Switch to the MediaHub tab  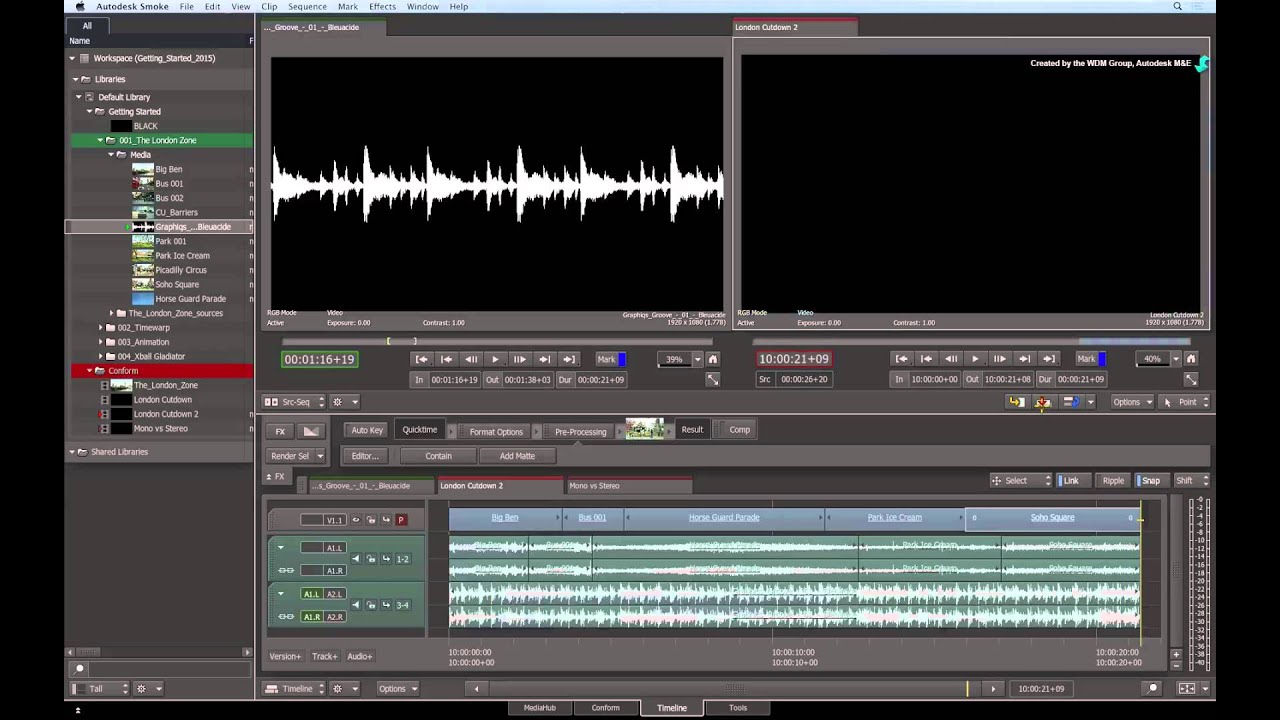tap(540, 708)
